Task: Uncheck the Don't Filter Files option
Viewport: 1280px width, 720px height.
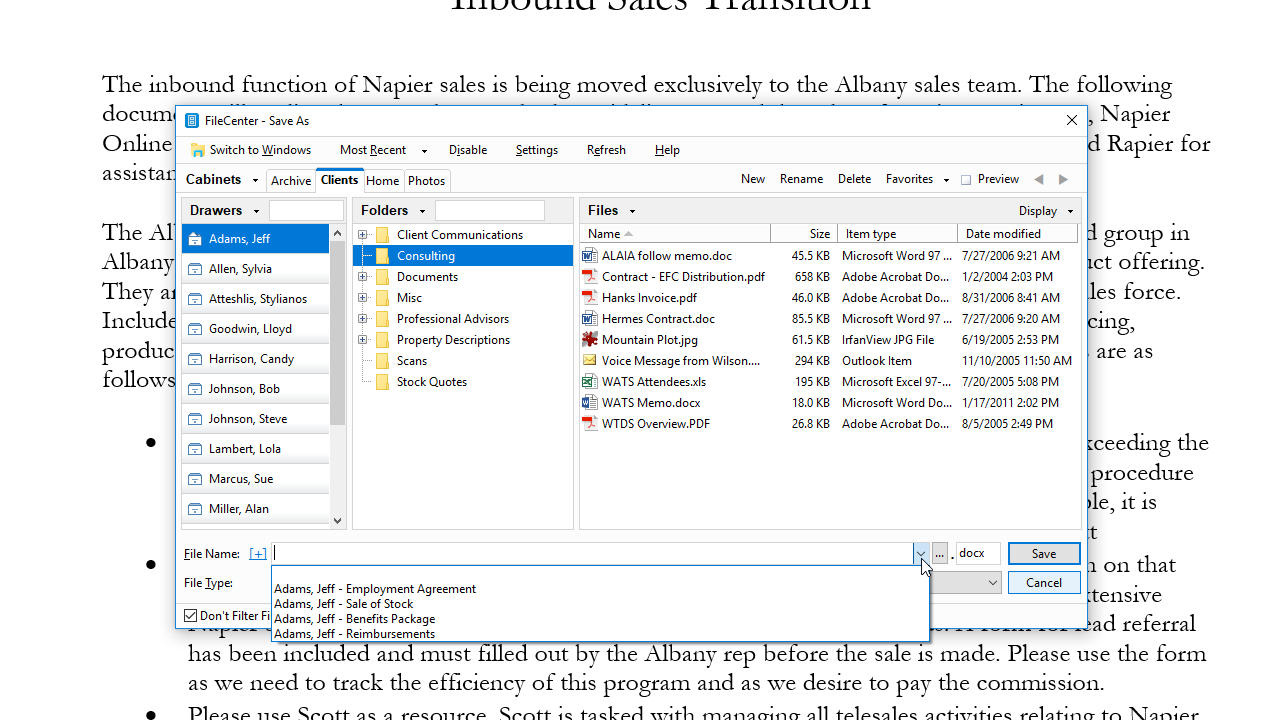Action: click(189, 615)
